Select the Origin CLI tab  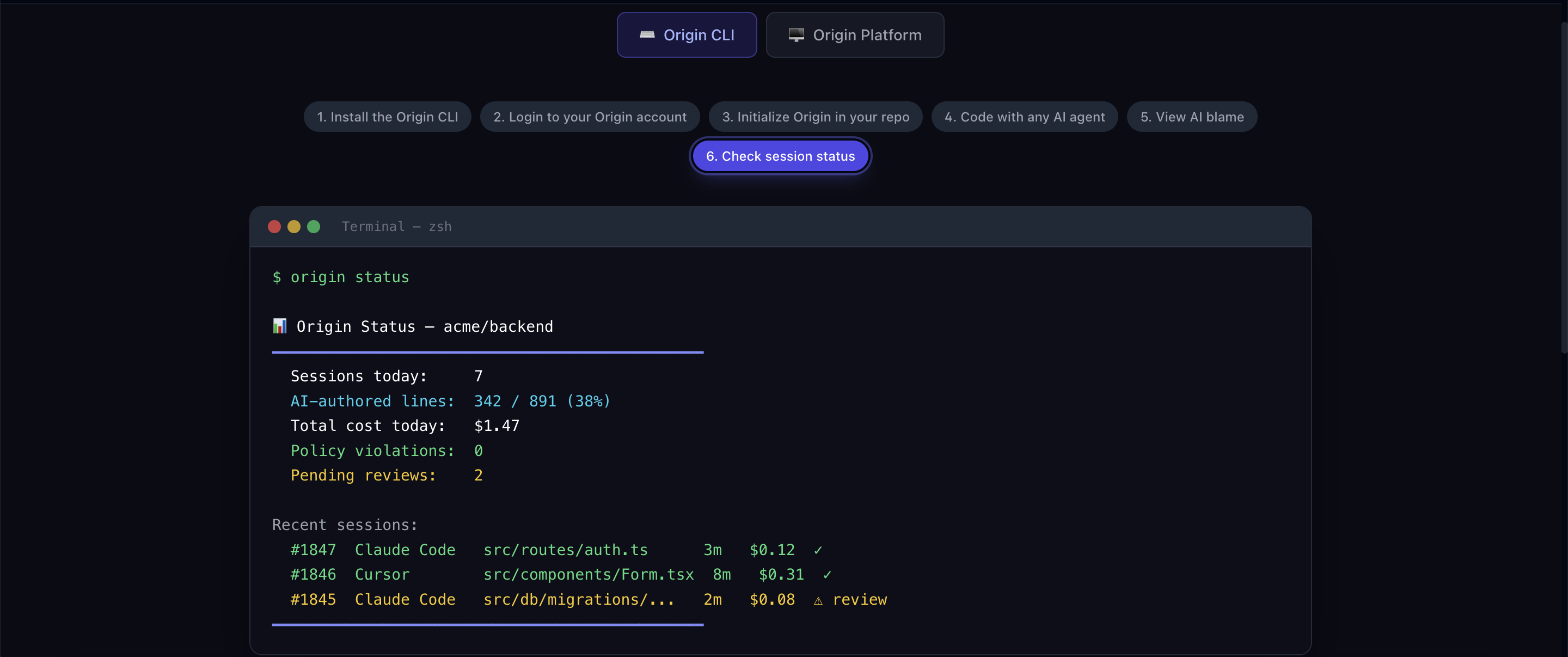[687, 35]
